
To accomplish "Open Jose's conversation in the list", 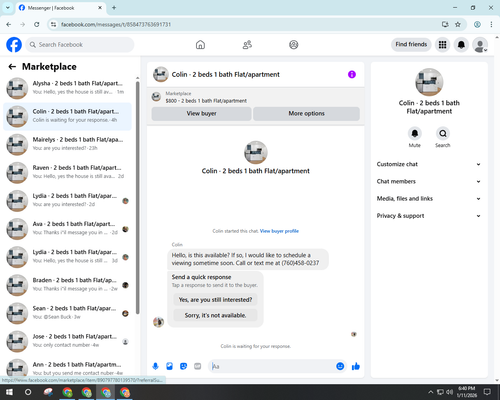I will [67, 342].
